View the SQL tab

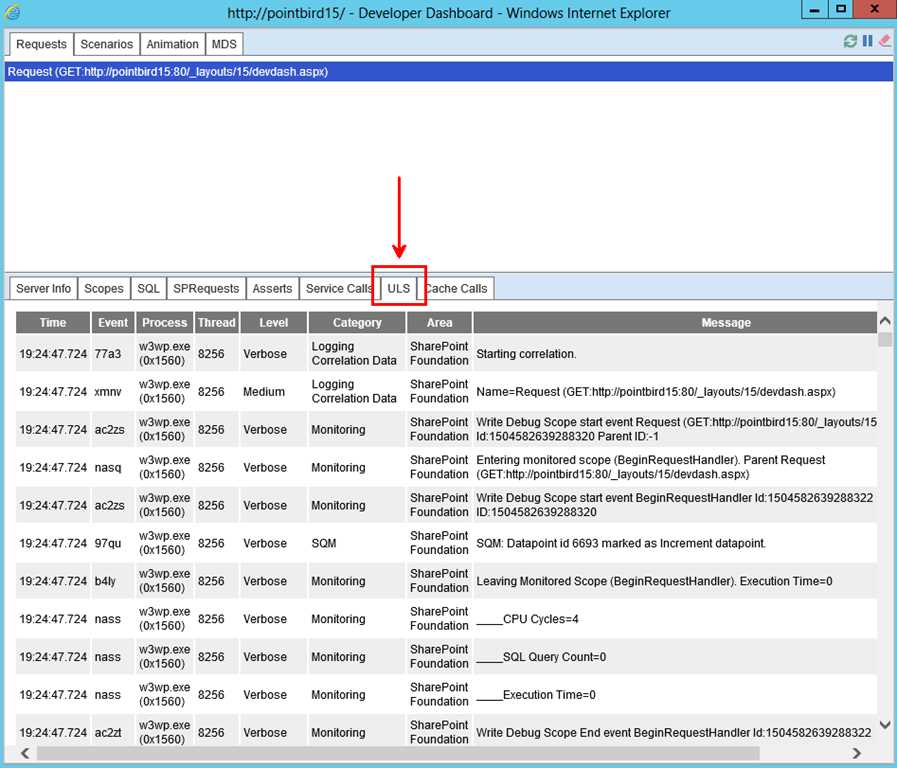tap(148, 288)
